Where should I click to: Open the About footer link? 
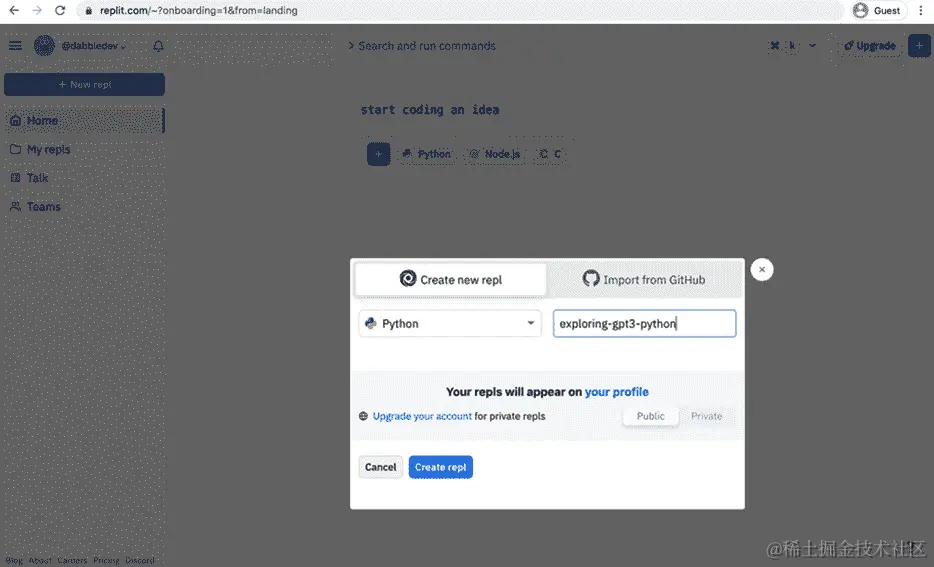tap(40, 560)
